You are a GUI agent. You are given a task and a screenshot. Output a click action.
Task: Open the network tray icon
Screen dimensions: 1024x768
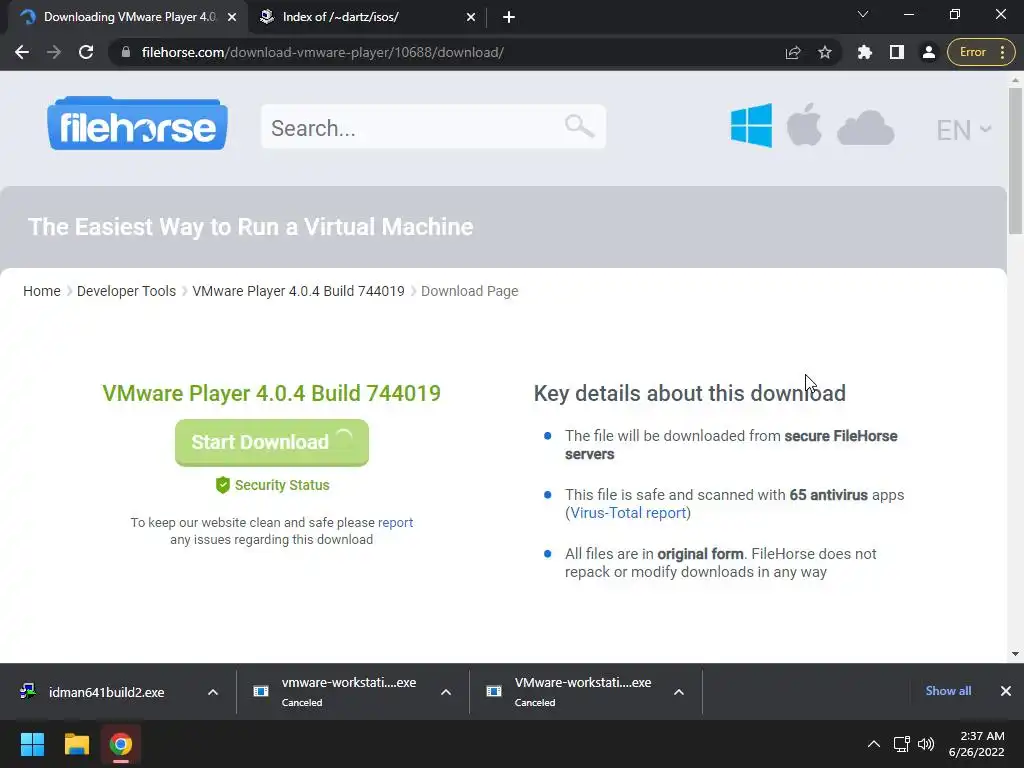click(902, 744)
